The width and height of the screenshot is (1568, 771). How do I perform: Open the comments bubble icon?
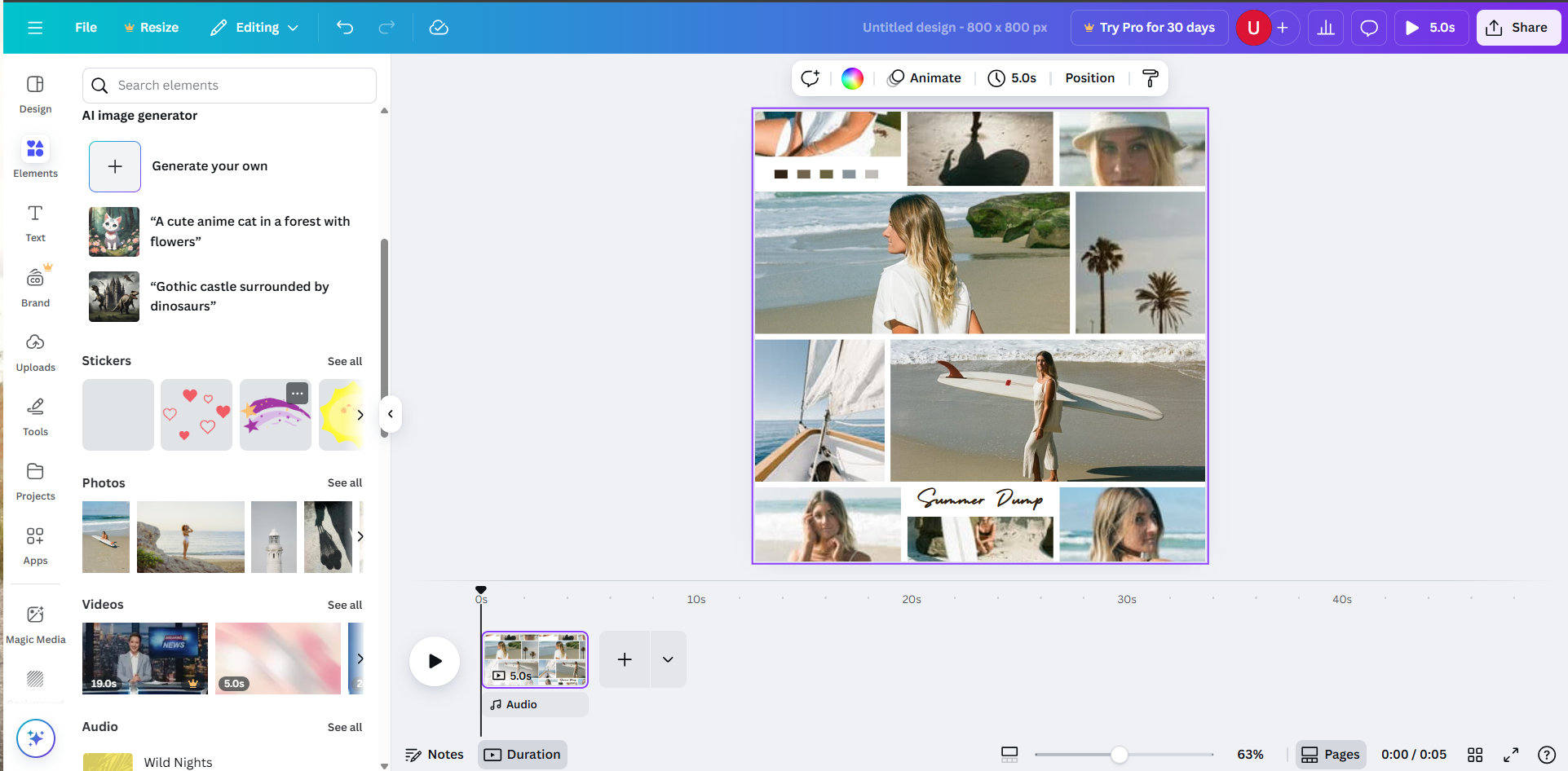1368,27
